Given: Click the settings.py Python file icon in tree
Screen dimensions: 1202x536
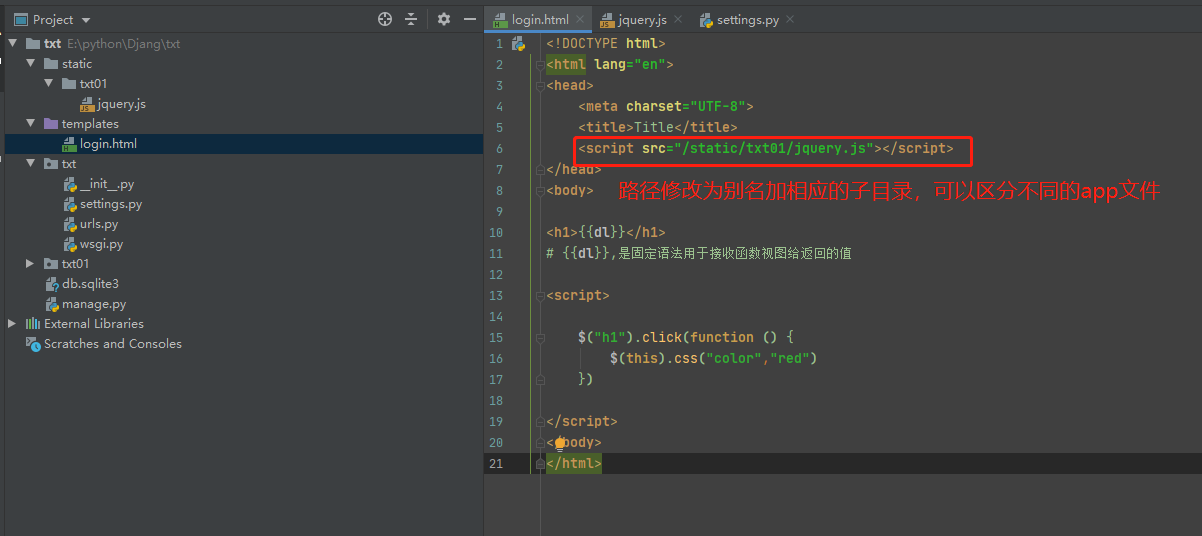Looking at the screenshot, I should [69, 204].
